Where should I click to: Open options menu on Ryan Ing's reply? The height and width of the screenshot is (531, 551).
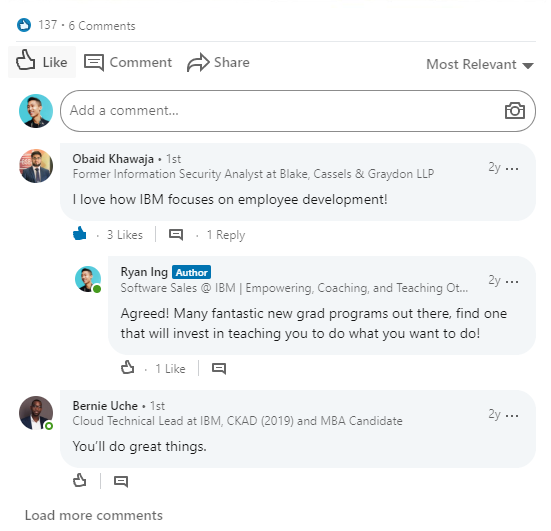point(512,282)
